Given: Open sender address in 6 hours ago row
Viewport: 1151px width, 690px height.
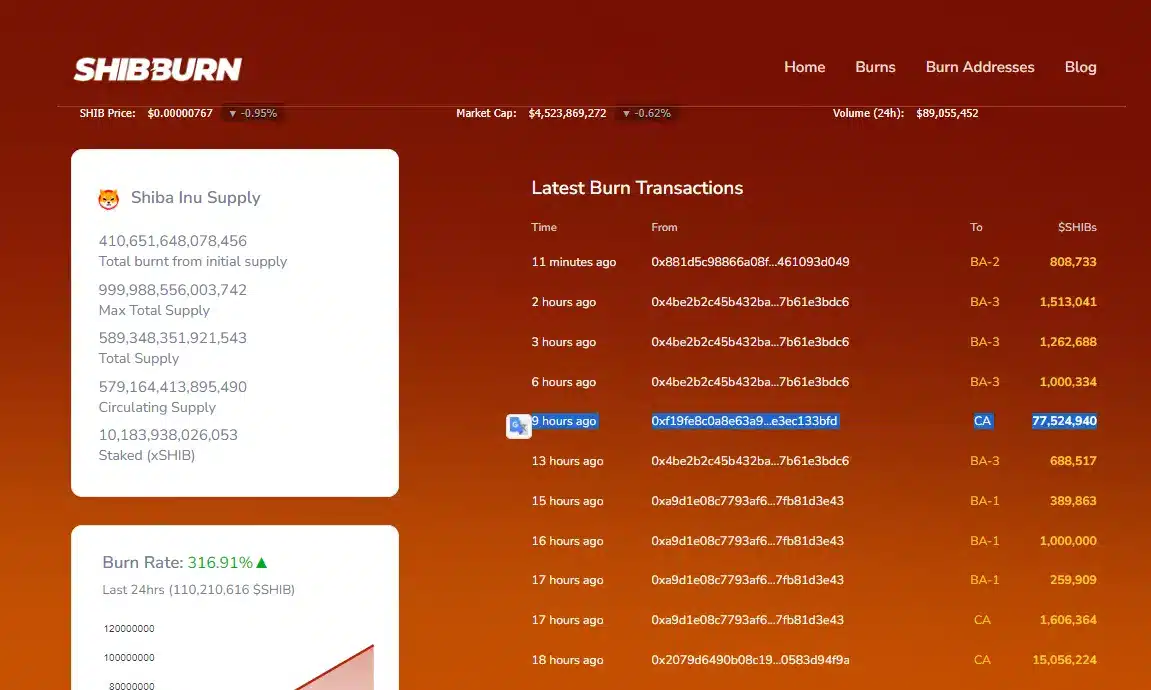Looking at the screenshot, I should pos(750,382).
